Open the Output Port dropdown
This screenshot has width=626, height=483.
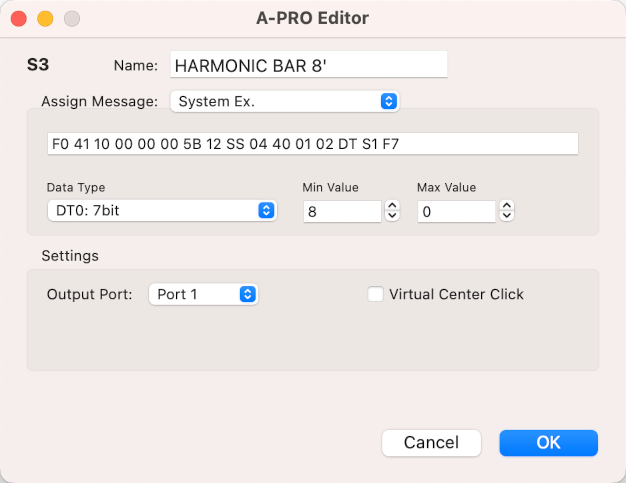click(203, 294)
